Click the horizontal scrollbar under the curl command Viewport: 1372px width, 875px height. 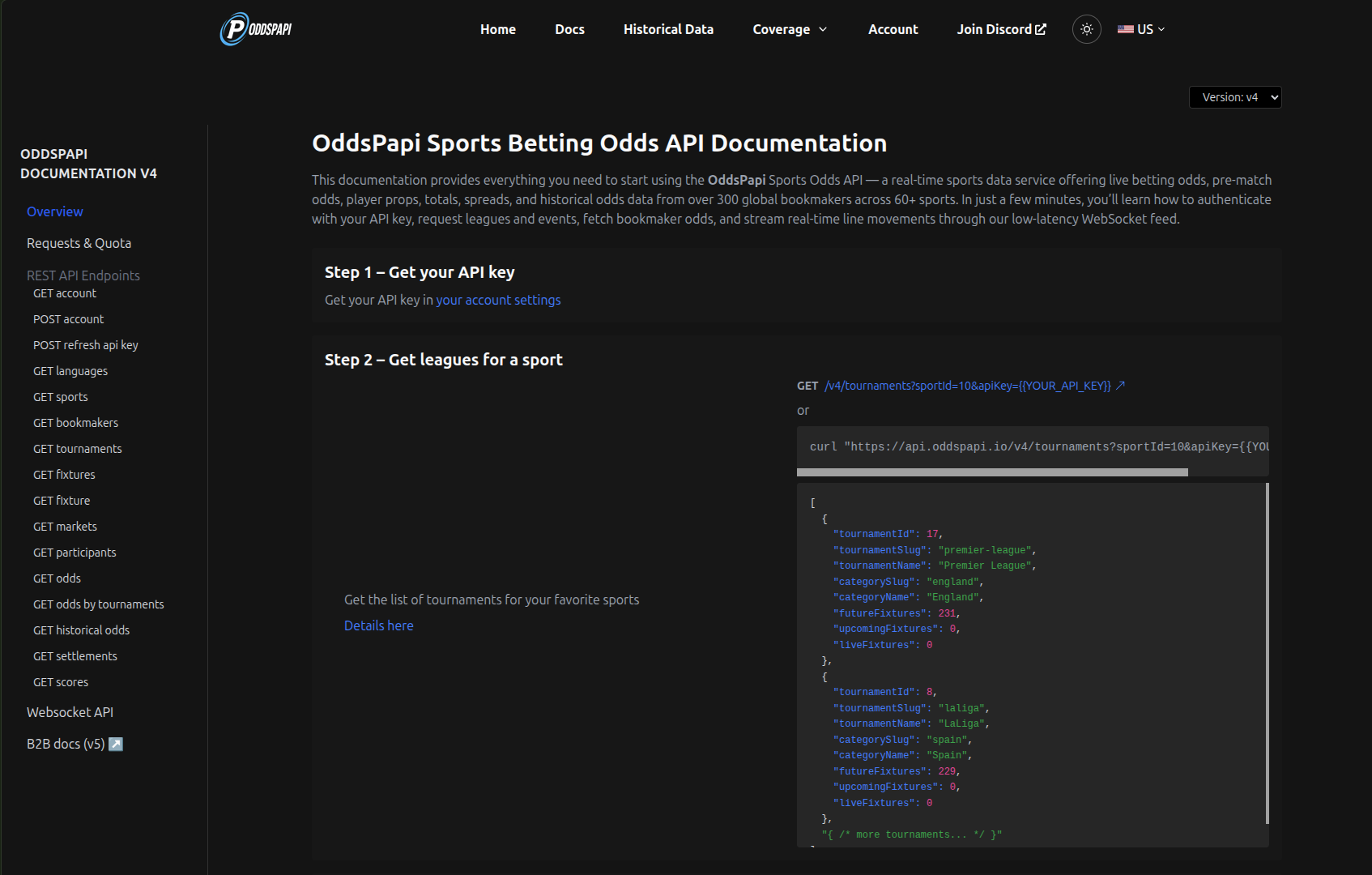pos(992,472)
